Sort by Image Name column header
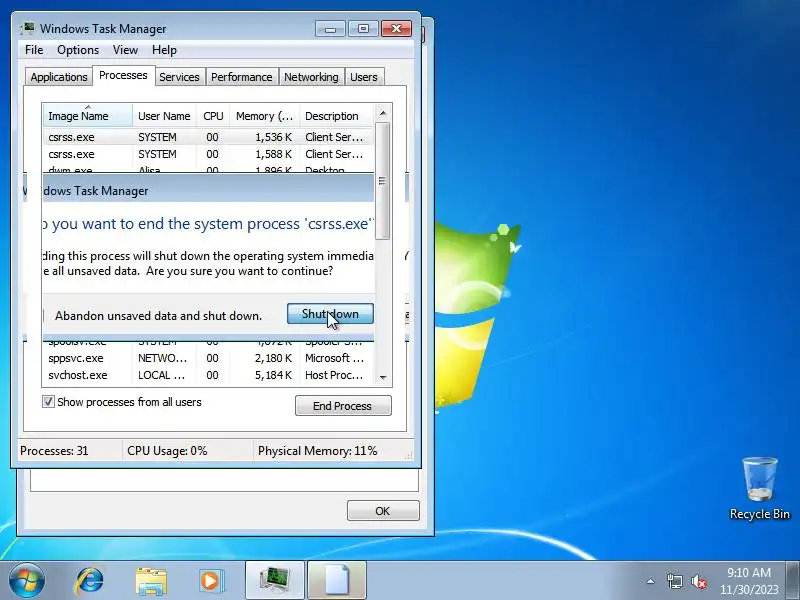The image size is (800, 600). click(88, 116)
